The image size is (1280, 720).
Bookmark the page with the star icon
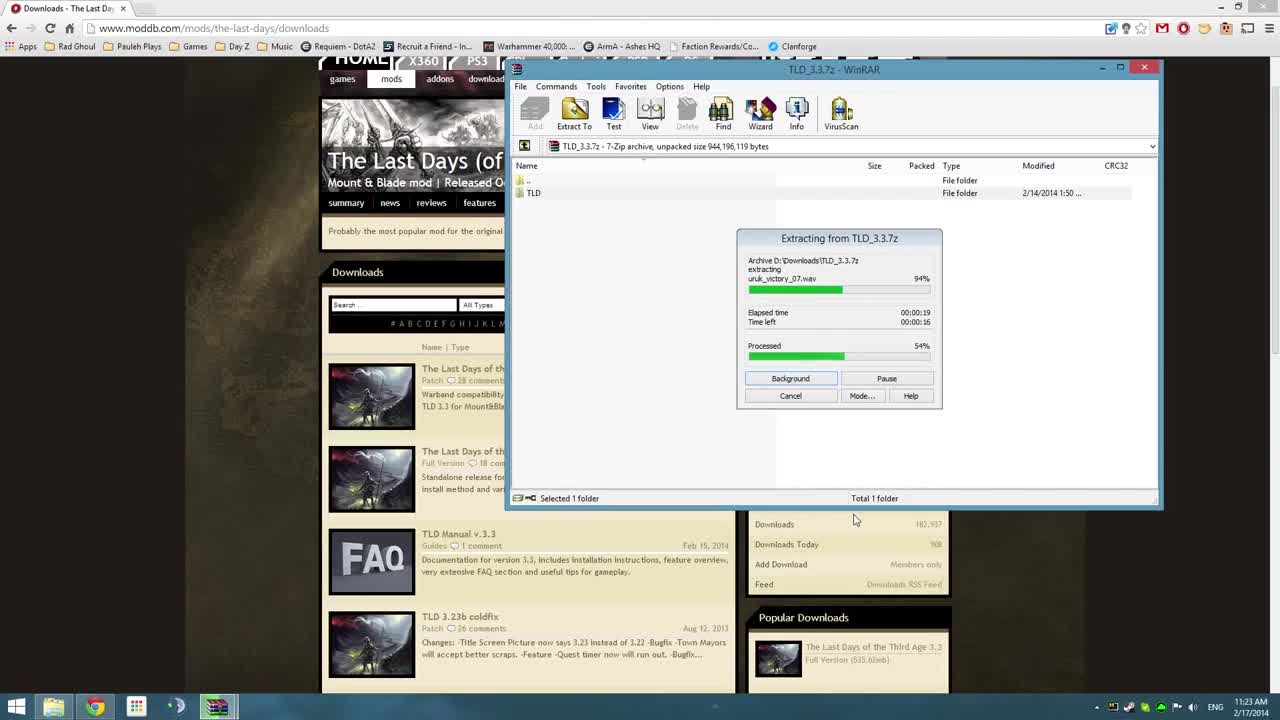pyautogui.click(x=1141, y=28)
